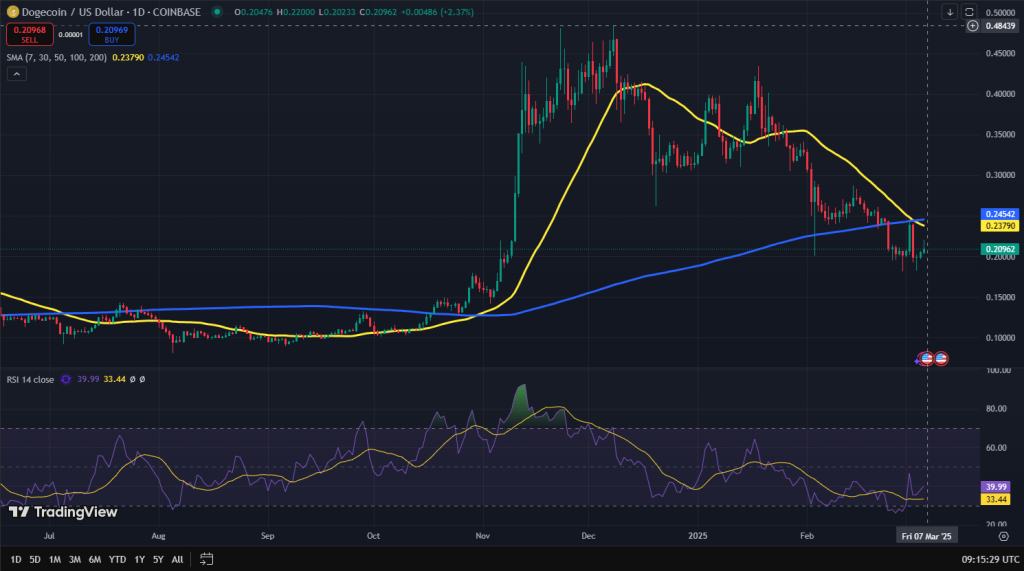The height and width of the screenshot is (571, 1024).
Task: Click the open value O0.20476 in header
Action: click(254, 12)
